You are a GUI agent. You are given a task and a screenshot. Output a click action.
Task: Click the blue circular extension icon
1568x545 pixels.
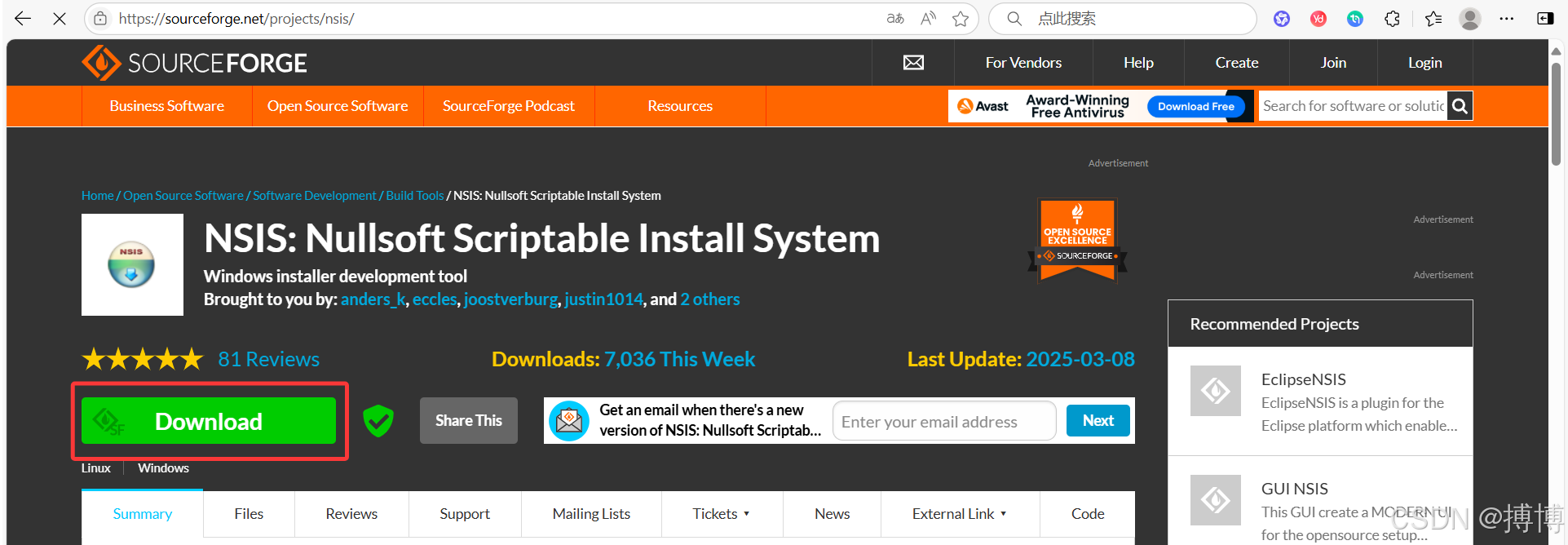click(1282, 18)
